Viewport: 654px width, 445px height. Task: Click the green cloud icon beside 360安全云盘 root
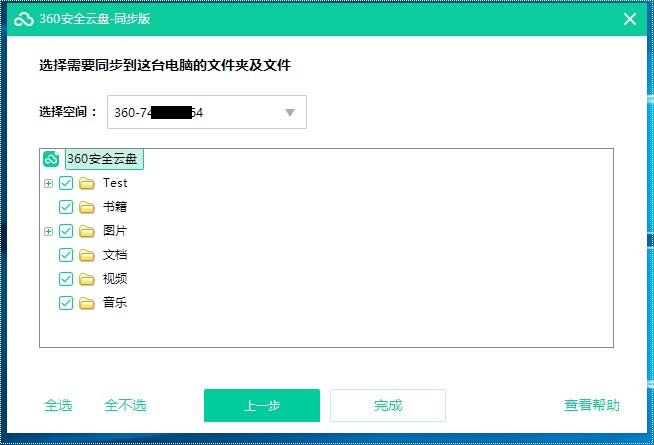click(x=51, y=159)
